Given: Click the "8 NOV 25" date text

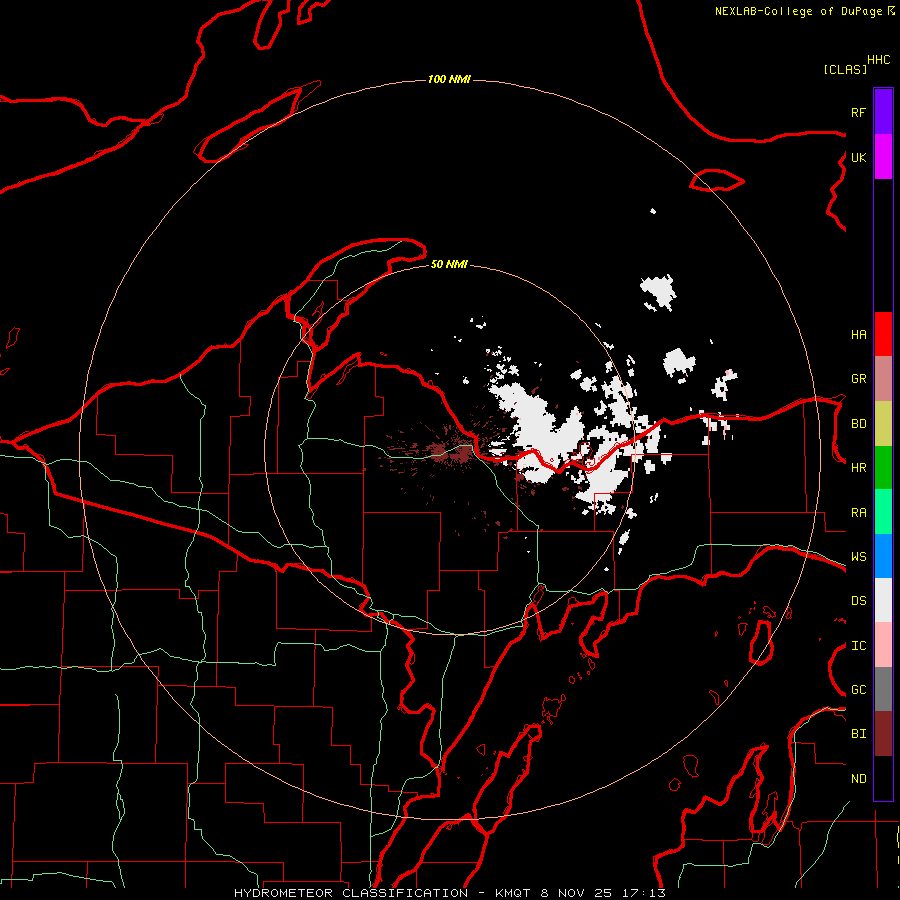Looking at the screenshot, I should (x=576, y=893).
